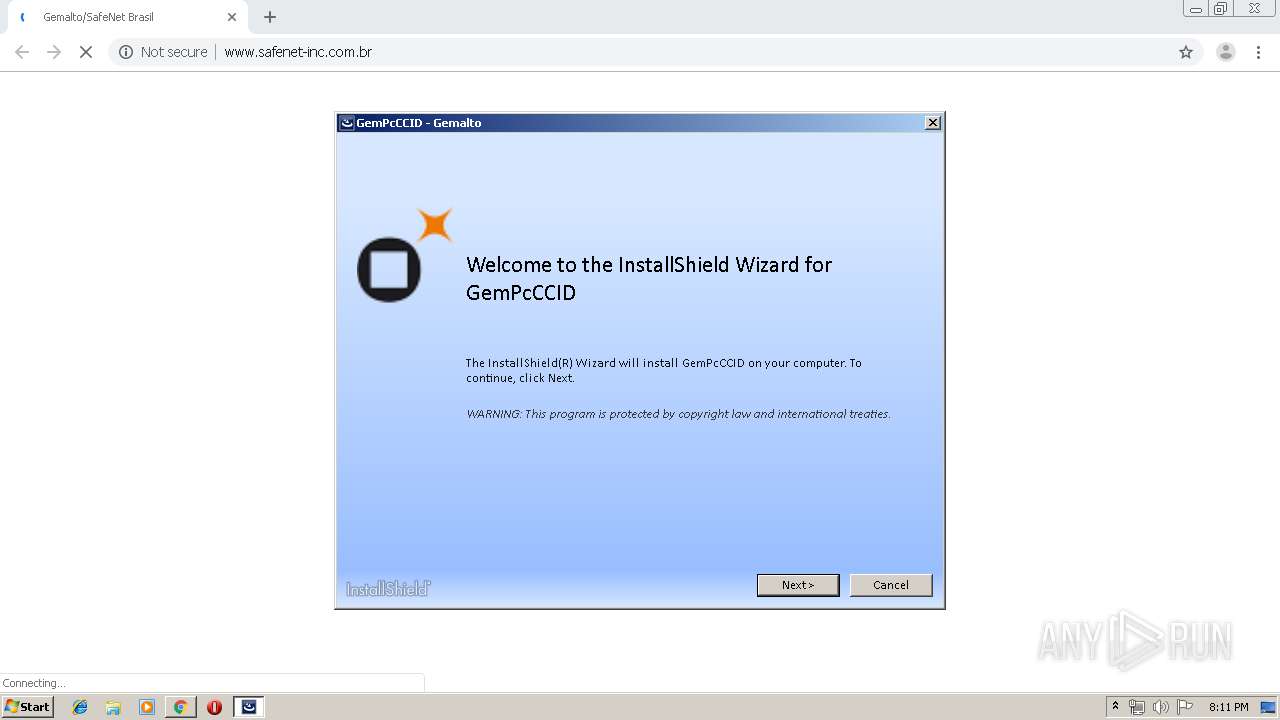The height and width of the screenshot is (720, 1280).
Task: Minimize the Chrome window
Action: pyautogui.click(x=1195, y=9)
